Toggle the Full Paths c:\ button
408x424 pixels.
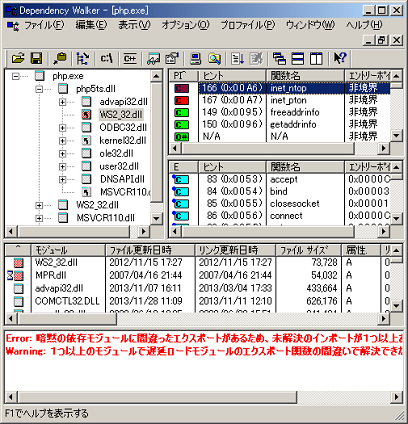coord(106,59)
